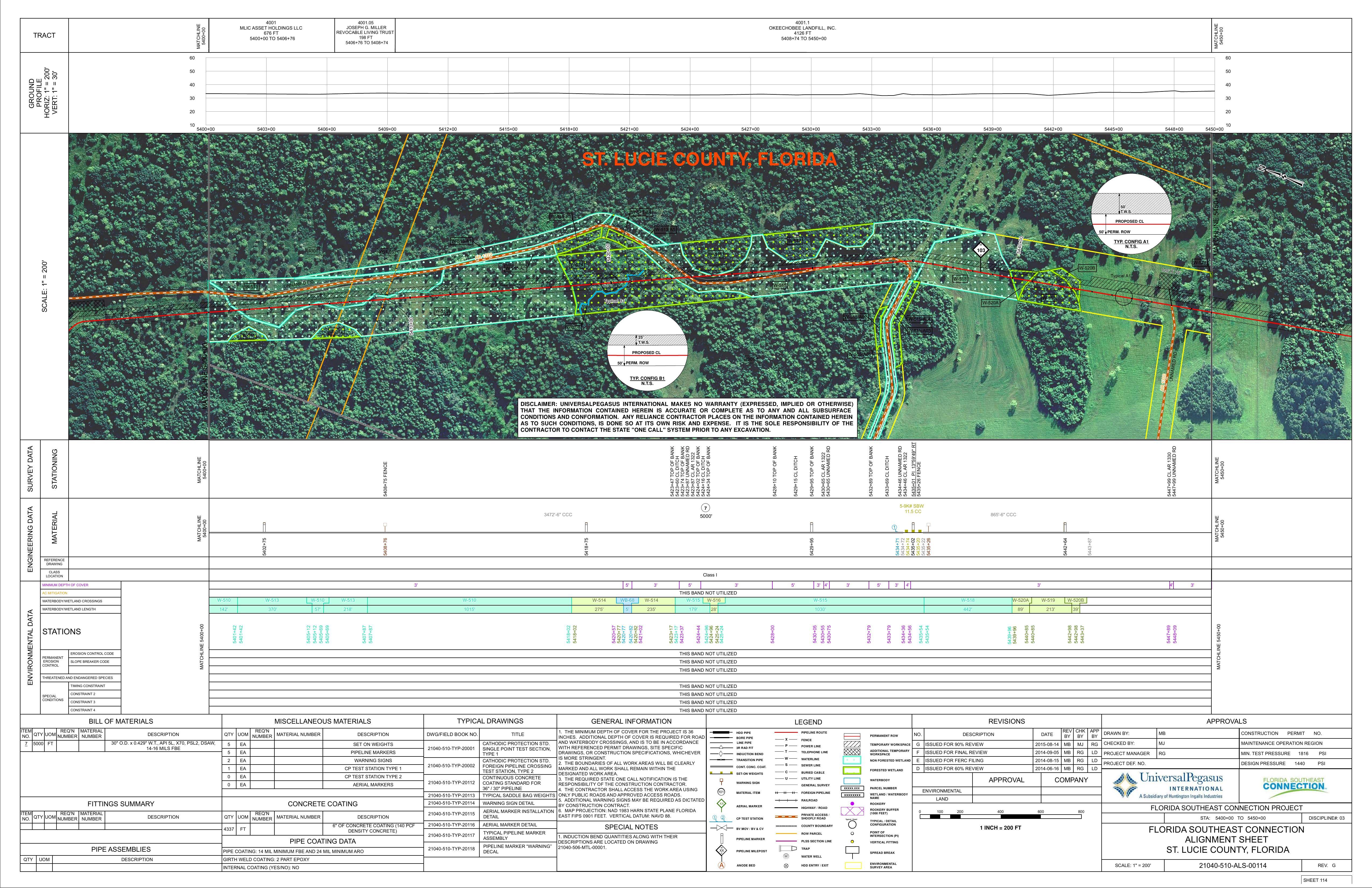
Task: Click the TYP. CONFIG A1 detail circle
Action: tap(1131, 213)
